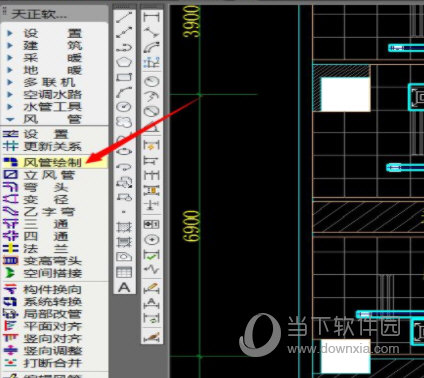Image resolution: width=424 pixels, height=378 pixels.
Task: Expand the top-level 设置 menu group
Action: (54, 33)
